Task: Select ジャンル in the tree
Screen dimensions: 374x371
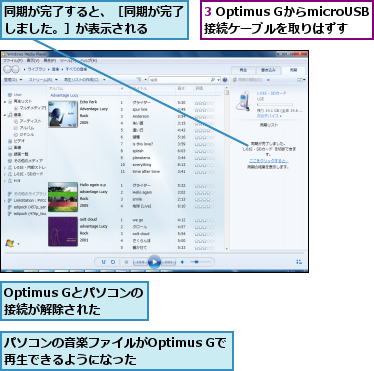Action: [24, 135]
